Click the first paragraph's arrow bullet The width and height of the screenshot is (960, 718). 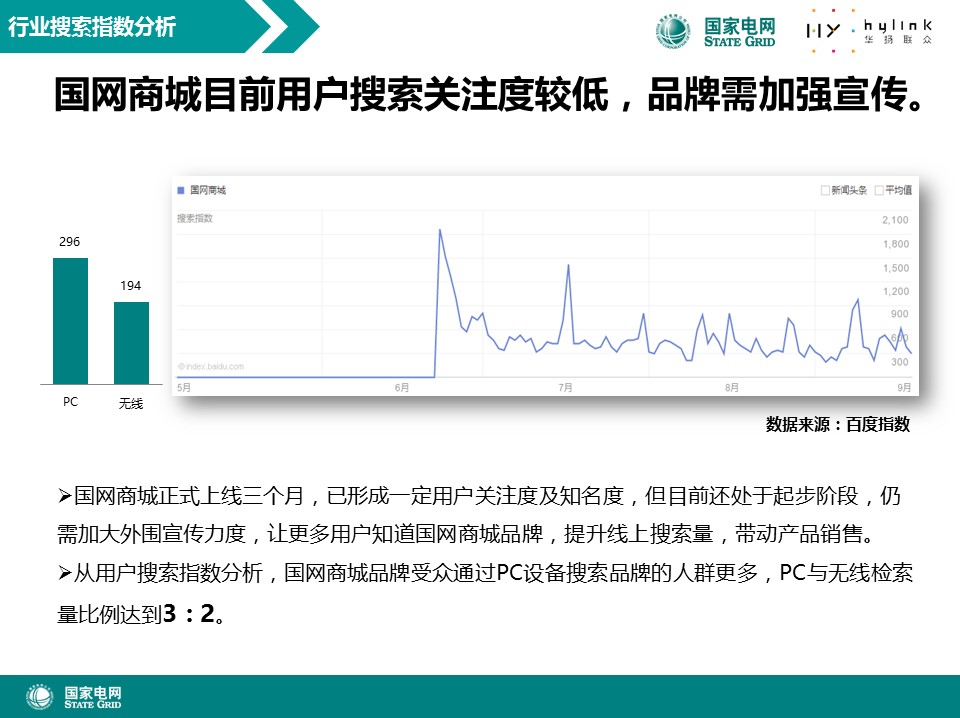(x=65, y=496)
